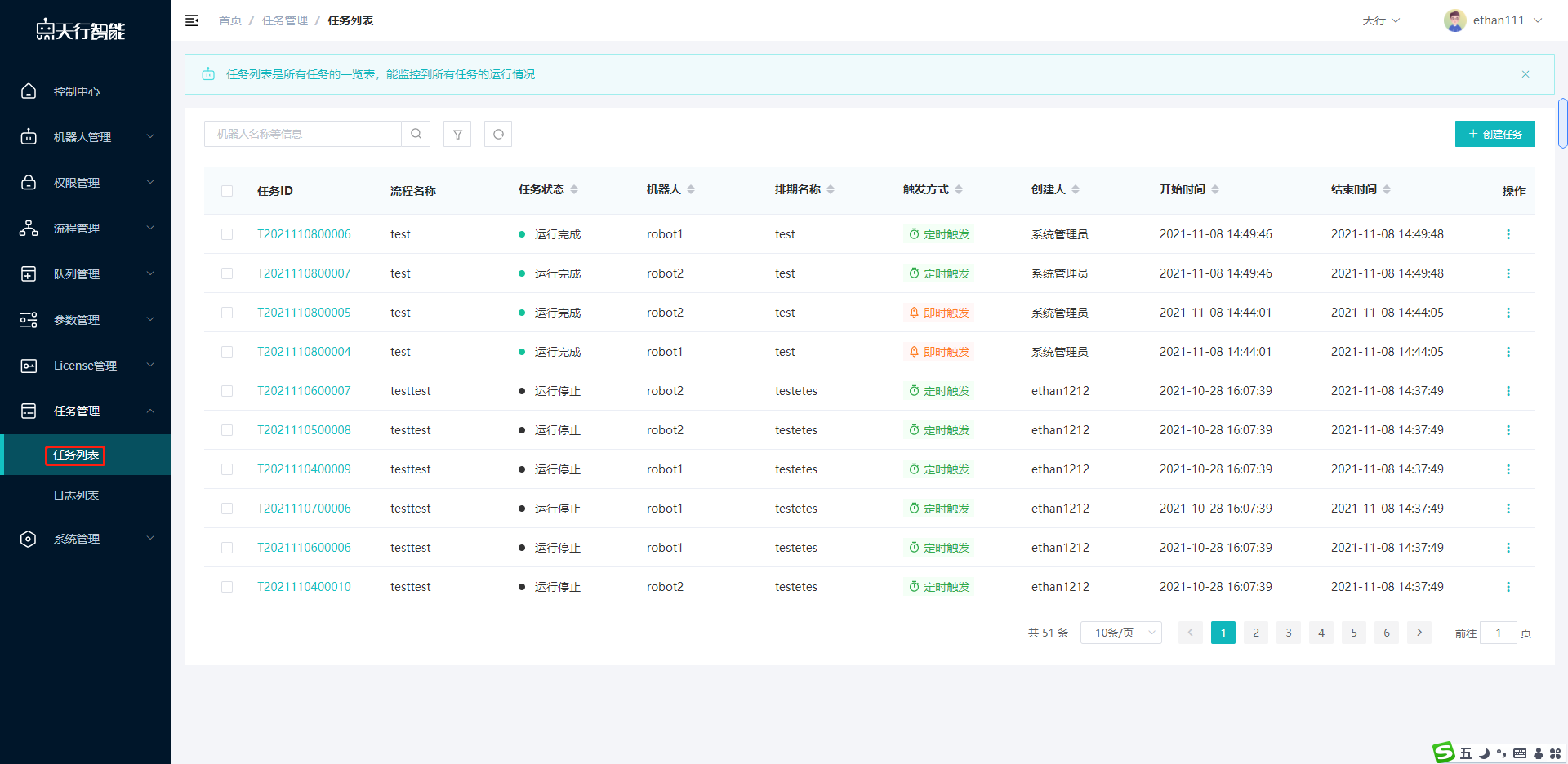This screenshot has width=1568, height=764.
Task: Open actions menu for task T2021110800004
Action: (x=1508, y=352)
